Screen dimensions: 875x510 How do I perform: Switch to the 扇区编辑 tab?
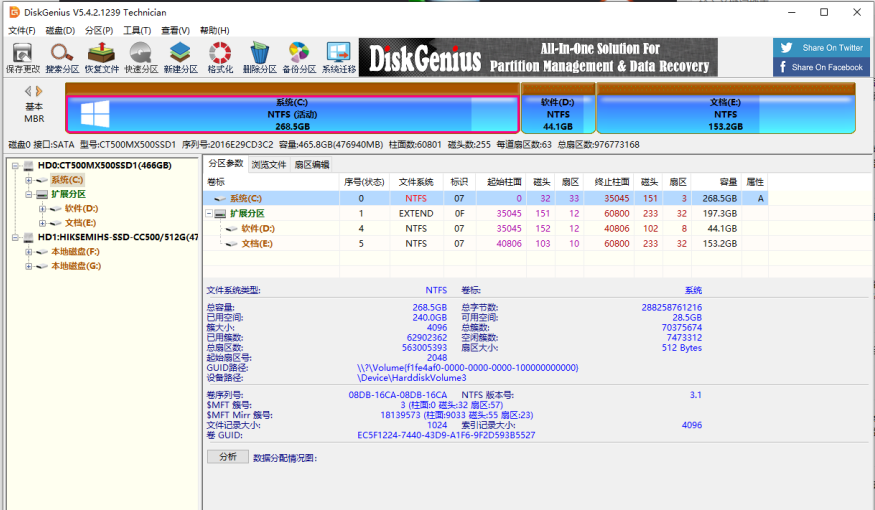click(311, 165)
